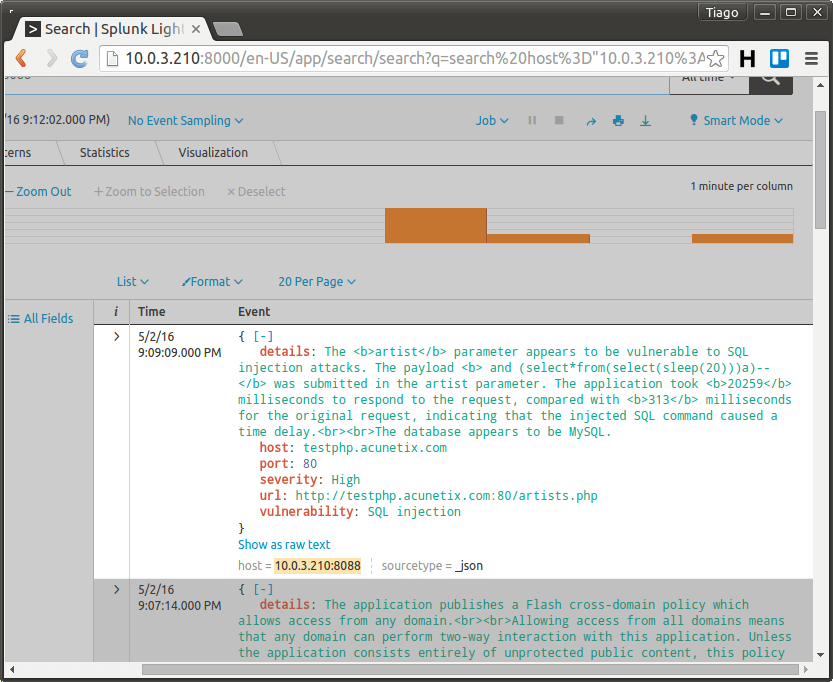Open the No Event Sampling dropdown
The width and height of the screenshot is (833, 682).
[185, 121]
